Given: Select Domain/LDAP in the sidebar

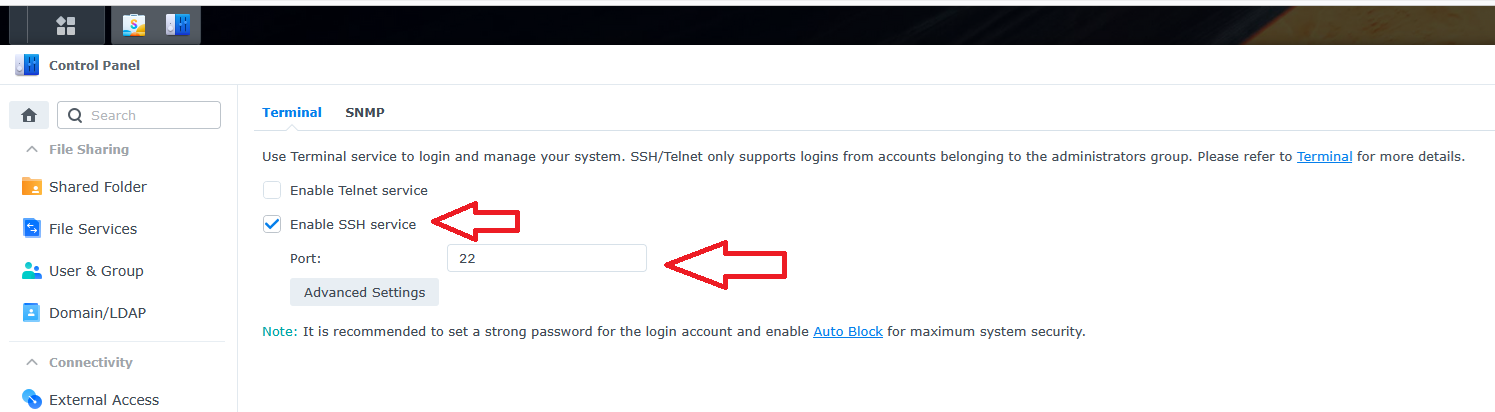Looking at the screenshot, I should click(97, 313).
